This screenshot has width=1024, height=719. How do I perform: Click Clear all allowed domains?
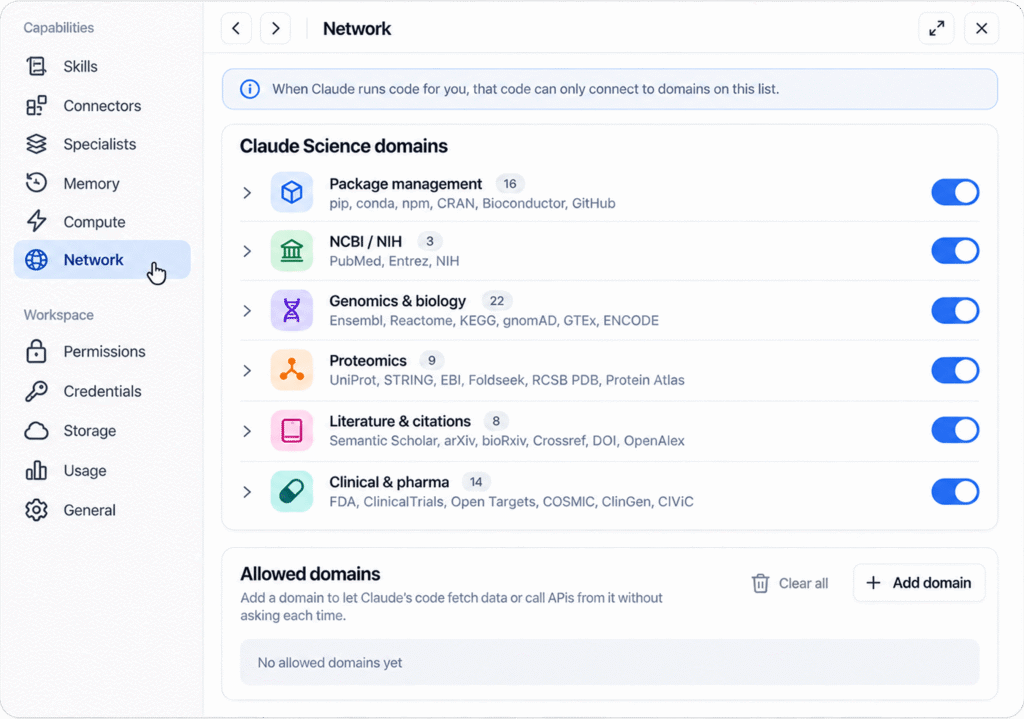pos(790,583)
